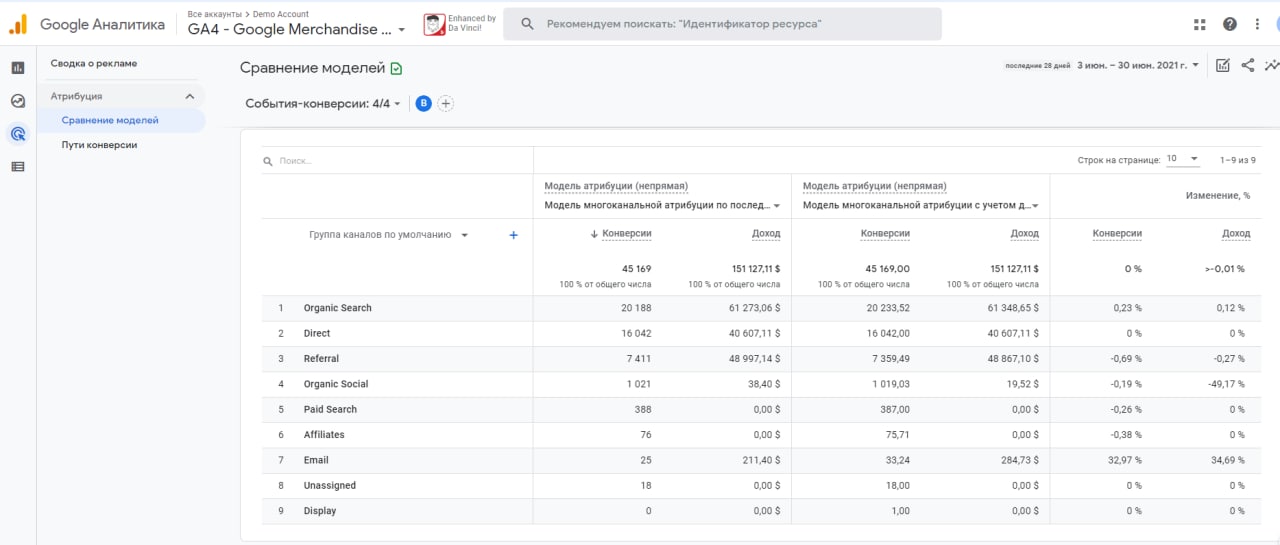Add a dimension with the blue plus

click(514, 235)
